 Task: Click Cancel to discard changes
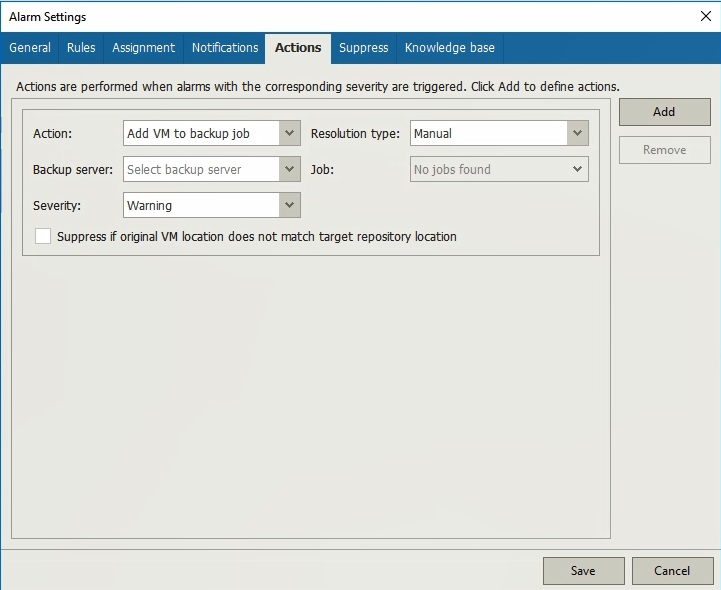tap(672, 571)
